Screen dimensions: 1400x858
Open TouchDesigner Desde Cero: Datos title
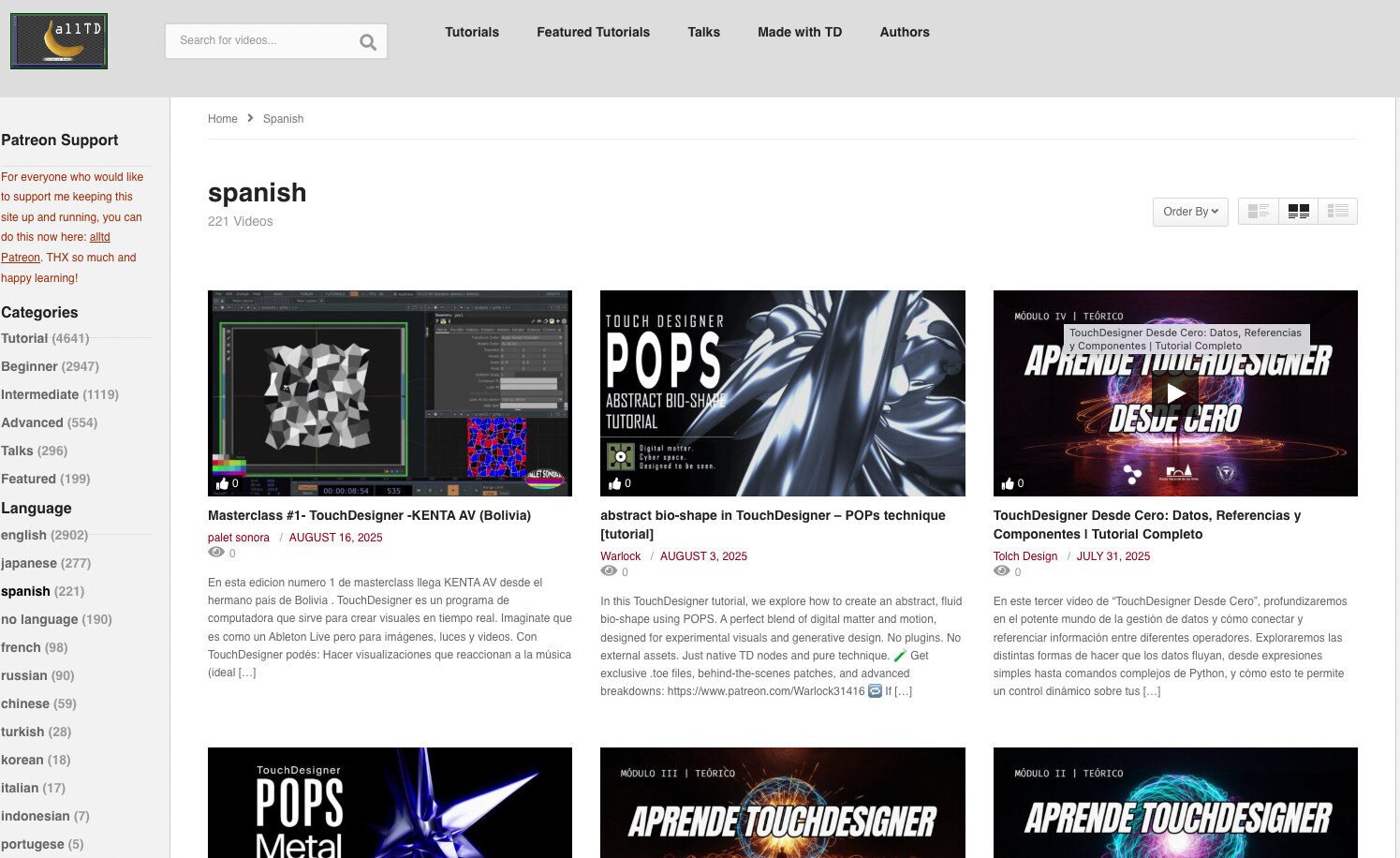tap(1147, 525)
